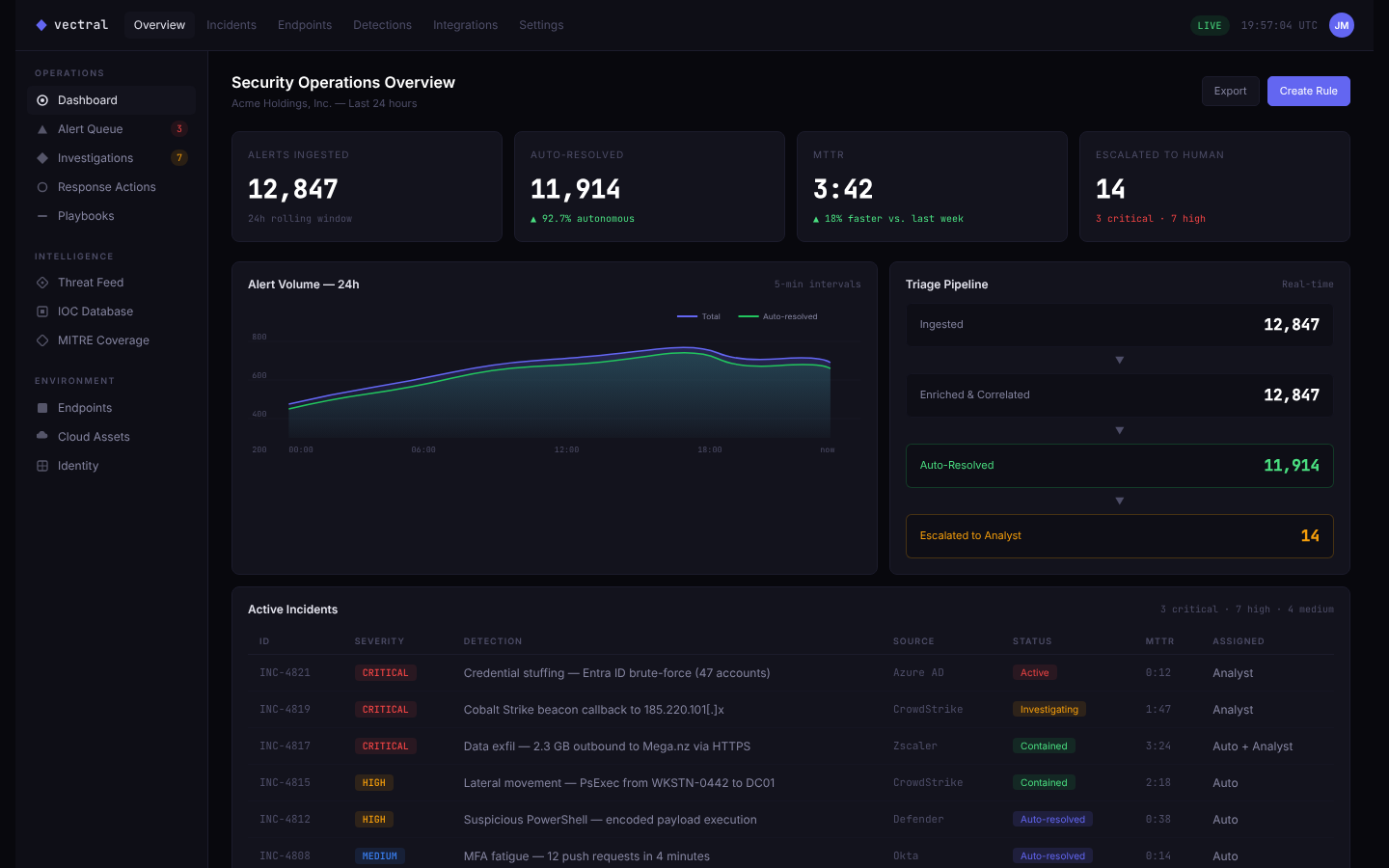Click Contained status on INC-4817 row
This screenshot has width=1389, height=868.
pyautogui.click(x=1044, y=746)
